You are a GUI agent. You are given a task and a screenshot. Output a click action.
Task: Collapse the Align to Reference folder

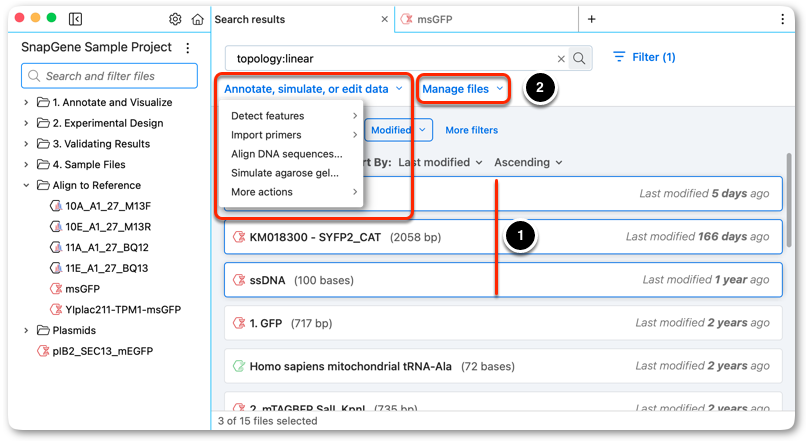pyautogui.click(x=26, y=185)
